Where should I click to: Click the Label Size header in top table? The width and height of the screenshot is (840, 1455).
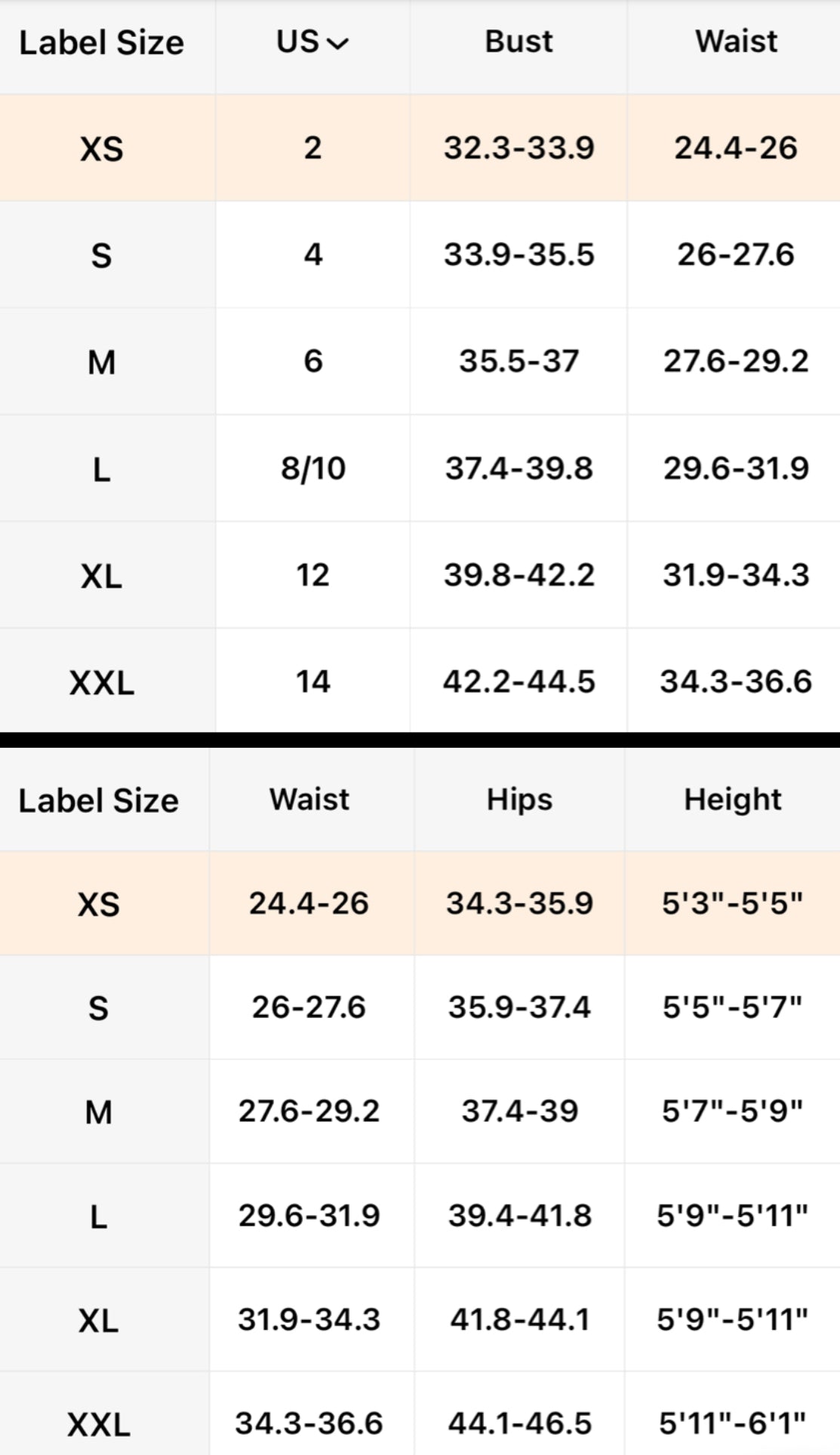click(x=101, y=43)
